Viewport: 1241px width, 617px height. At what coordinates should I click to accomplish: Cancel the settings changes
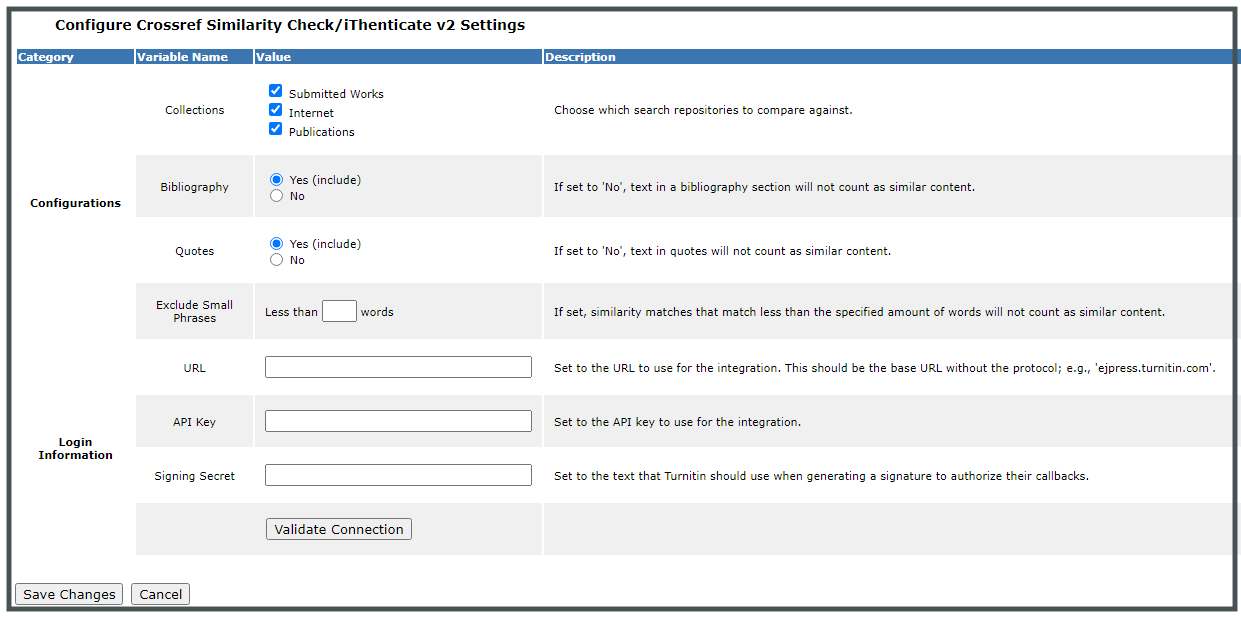(x=160, y=593)
